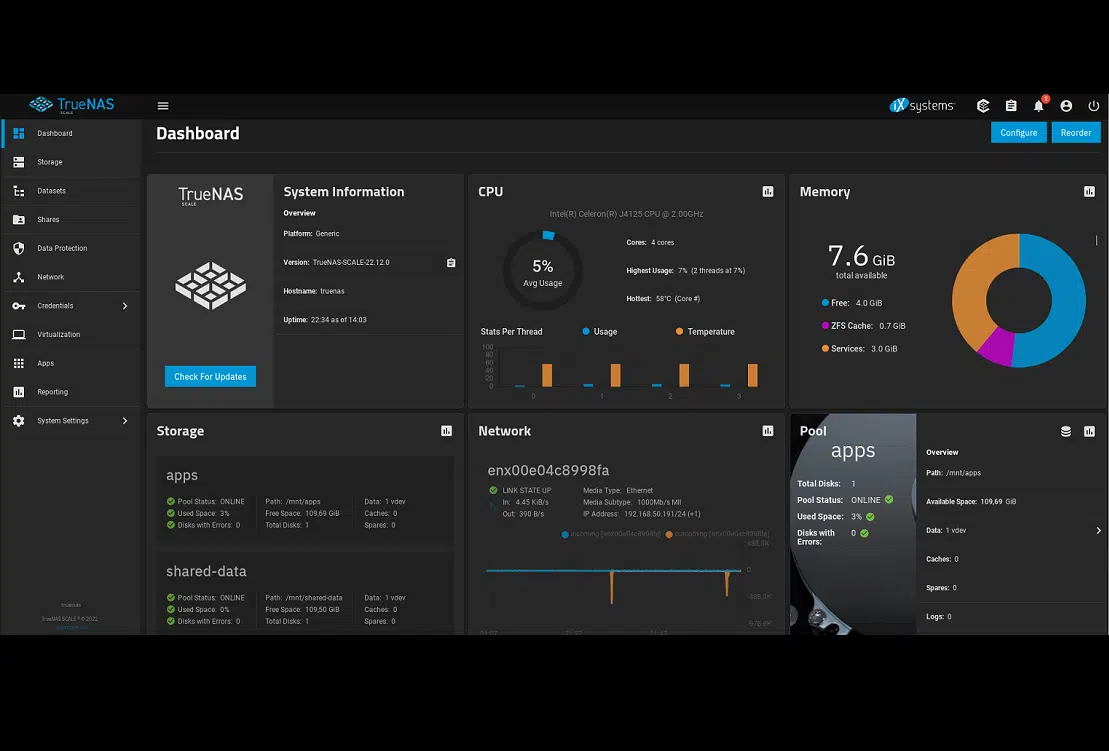Click the Virtualization sidebar icon
The width and height of the screenshot is (1109, 751).
point(19,334)
